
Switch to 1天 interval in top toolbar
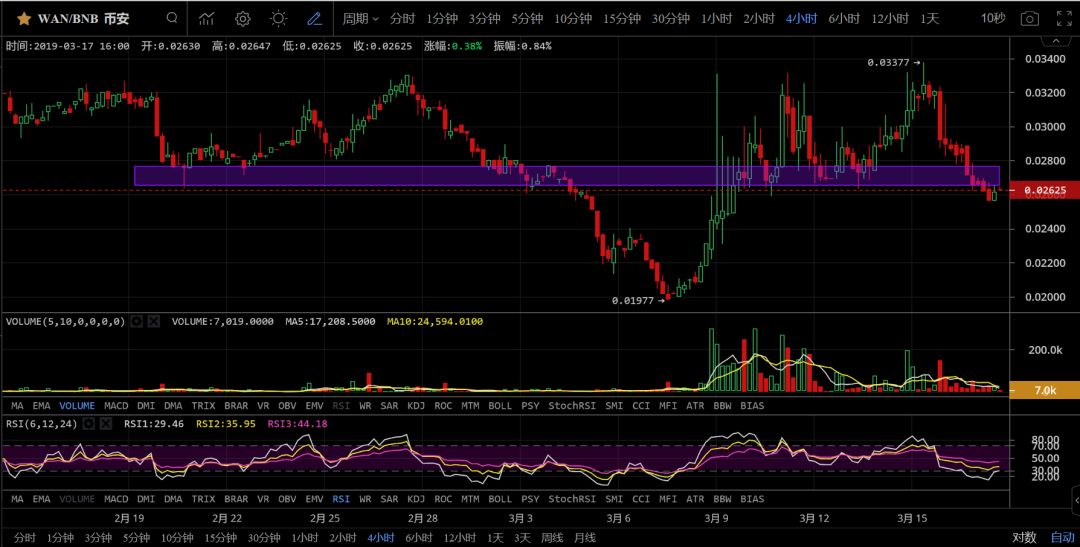click(x=929, y=18)
